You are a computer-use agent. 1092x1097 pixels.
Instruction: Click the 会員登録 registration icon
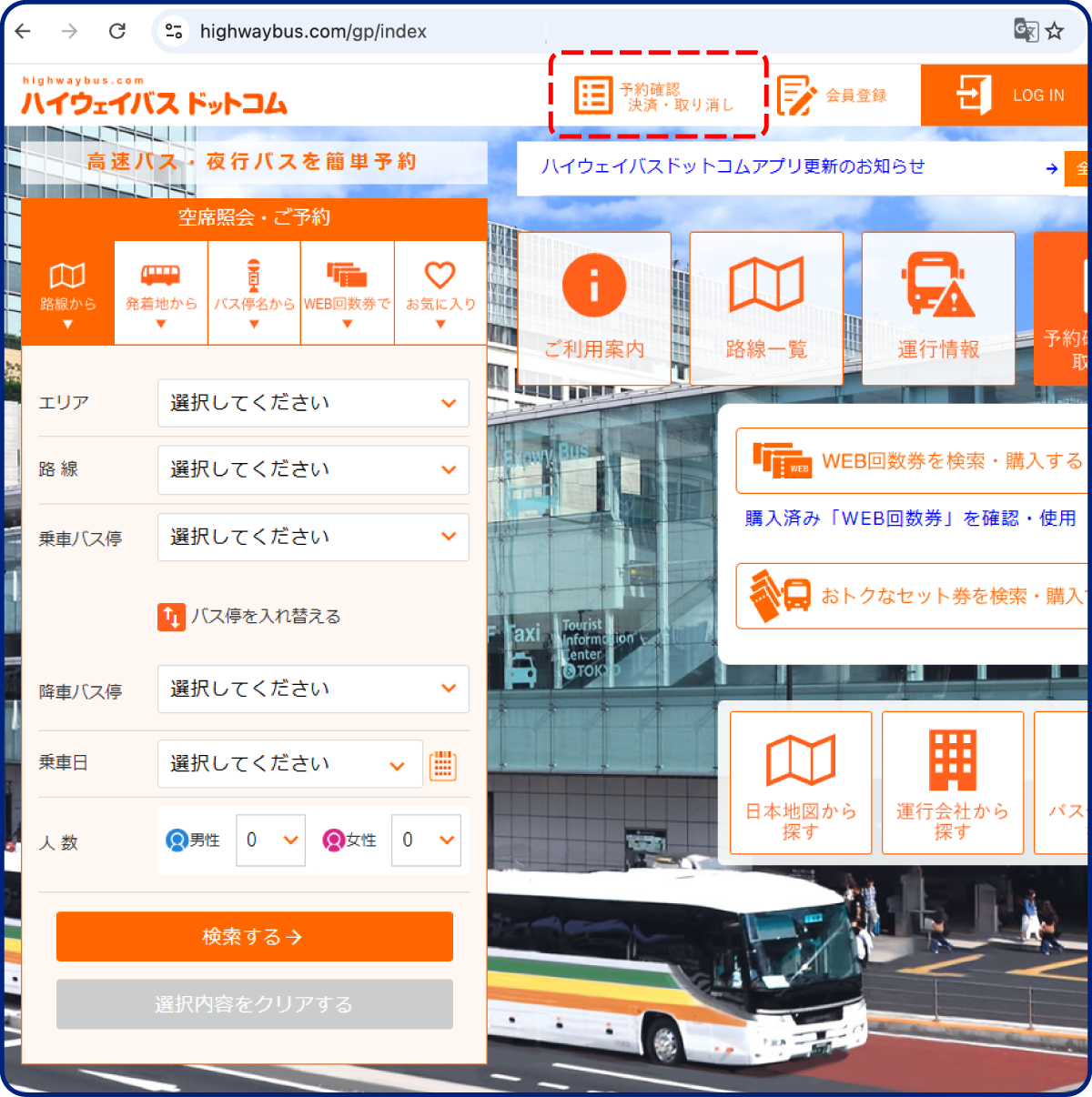pos(796,96)
